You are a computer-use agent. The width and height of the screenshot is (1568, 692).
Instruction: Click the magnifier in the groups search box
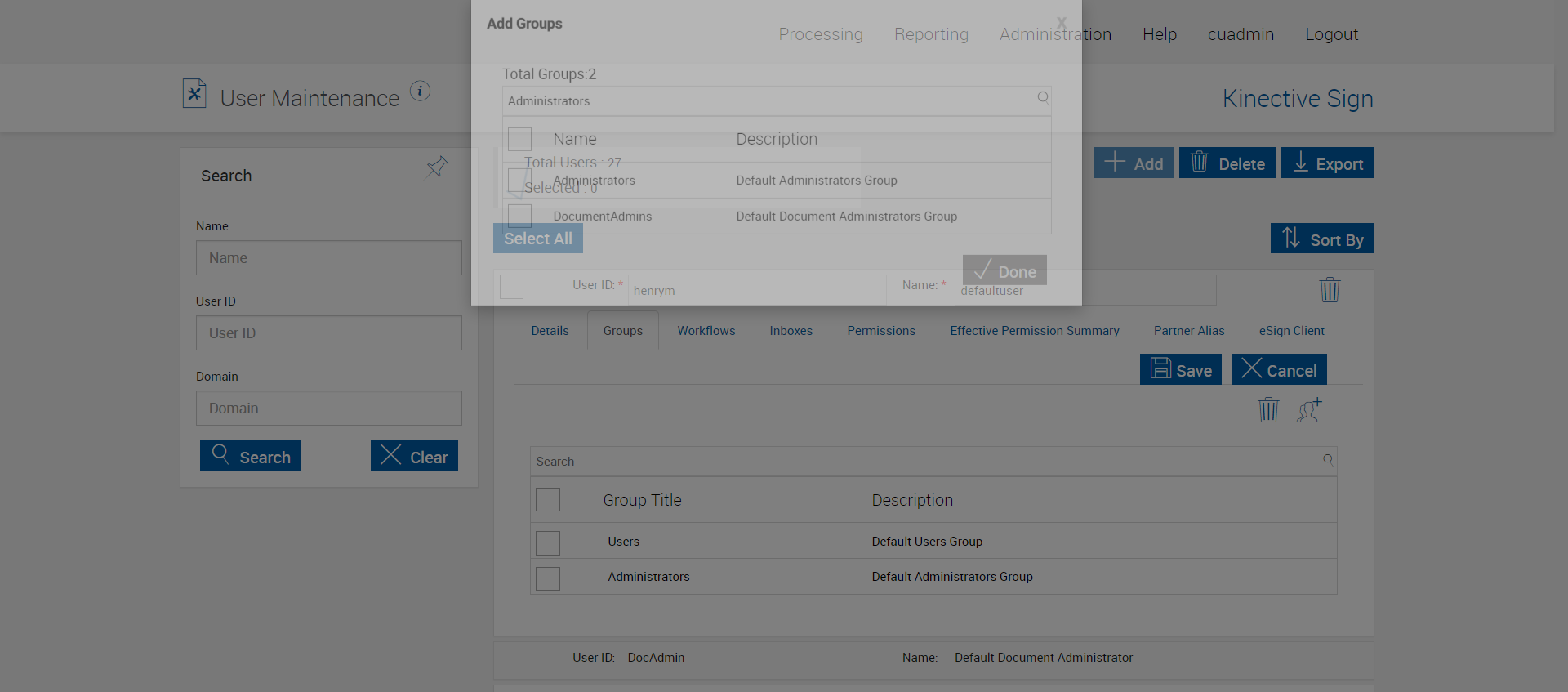[1328, 459]
